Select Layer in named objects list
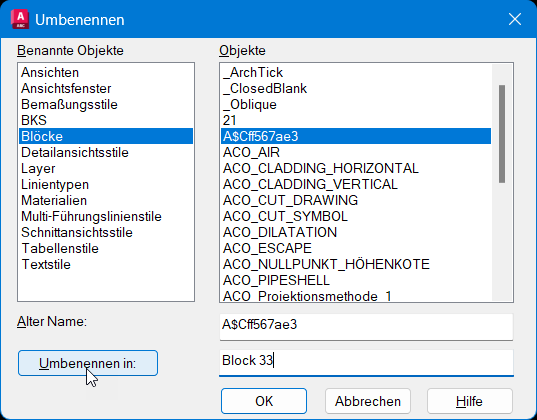 coord(106,168)
